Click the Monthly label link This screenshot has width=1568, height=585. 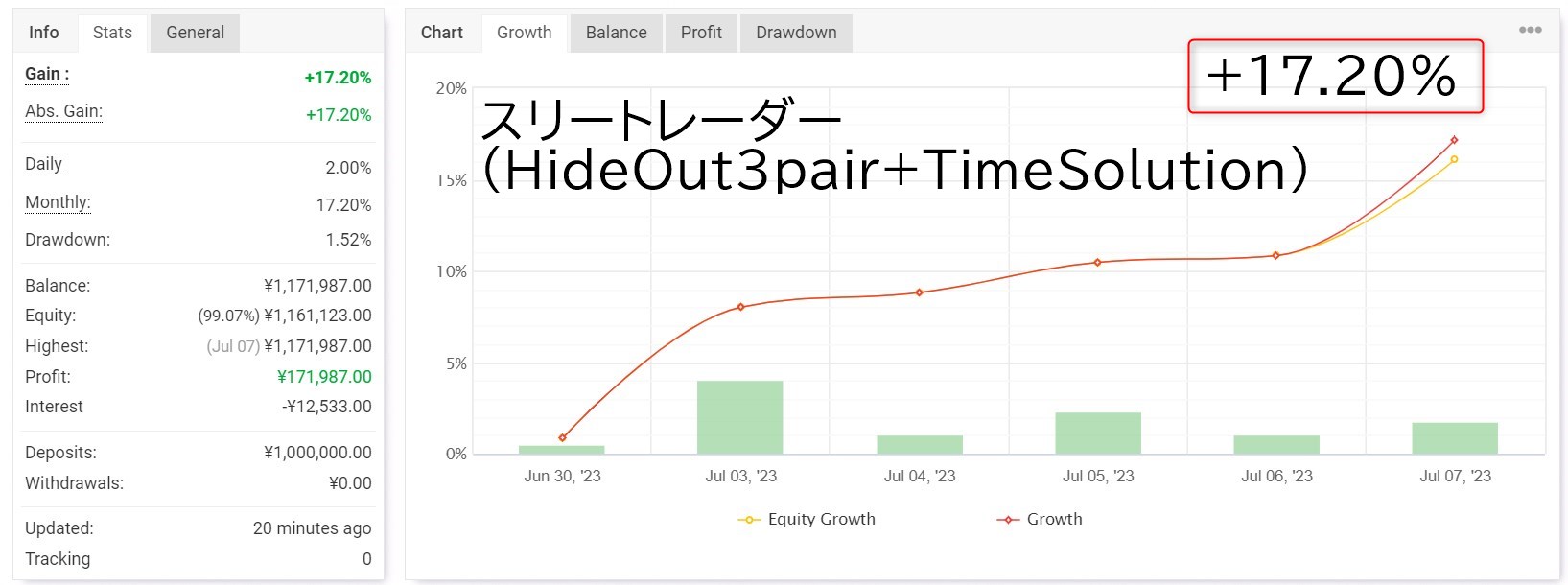coord(58,202)
